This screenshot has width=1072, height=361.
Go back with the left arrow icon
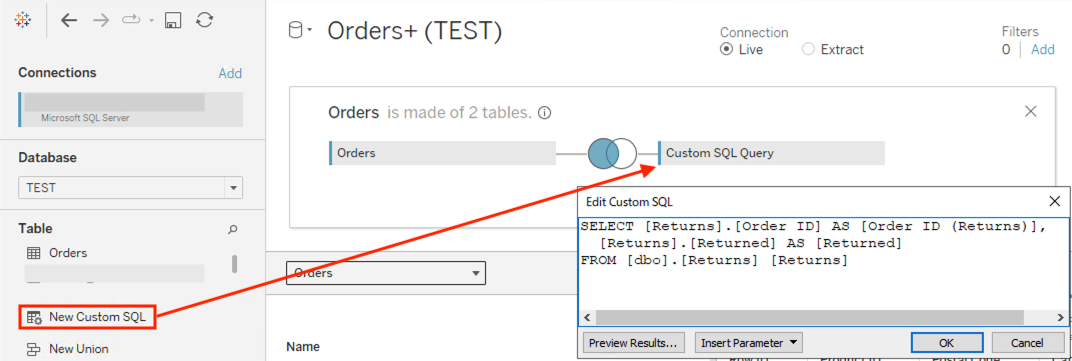[x=69, y=21]
